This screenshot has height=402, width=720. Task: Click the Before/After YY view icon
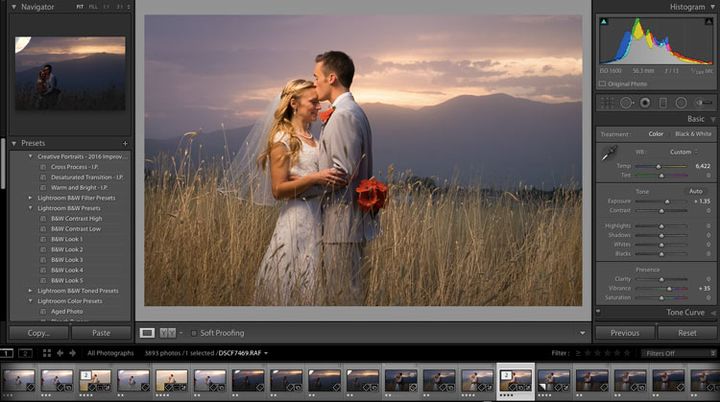coord(167,333)
